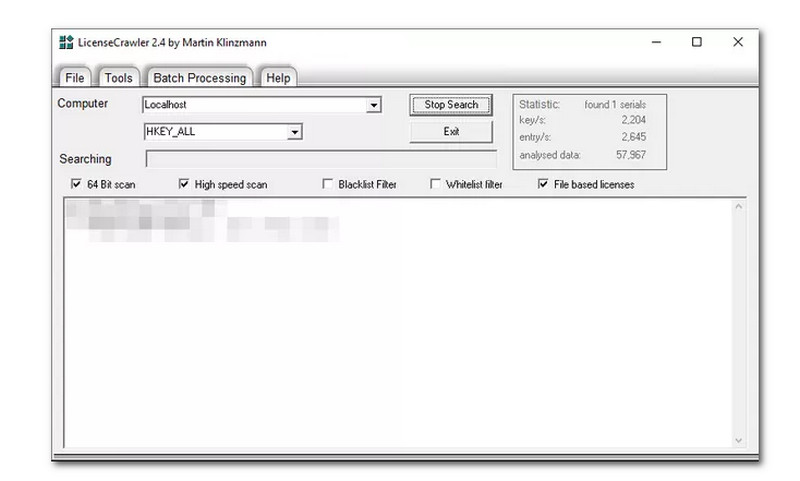Viewport: 800px width, 481px height.
Task: Close the LicenseCrawler window
Action: (x=738, y=42)
